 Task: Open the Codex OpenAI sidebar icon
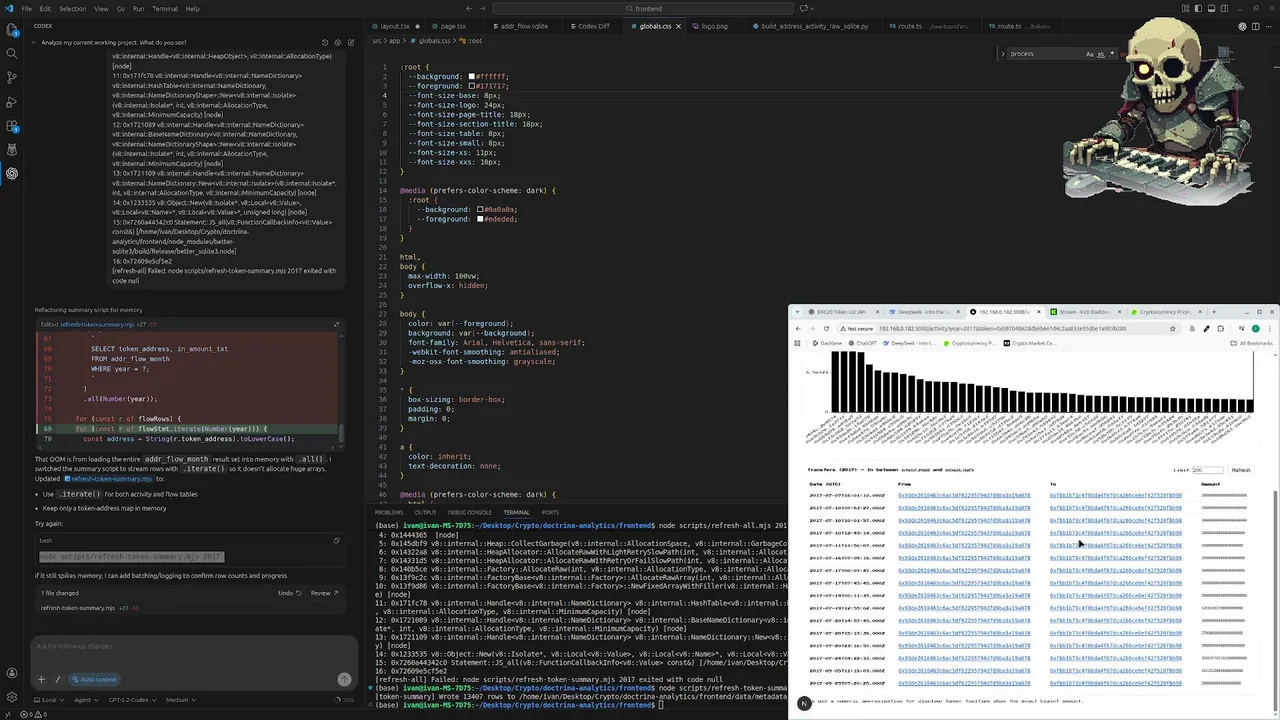[12, 173]
